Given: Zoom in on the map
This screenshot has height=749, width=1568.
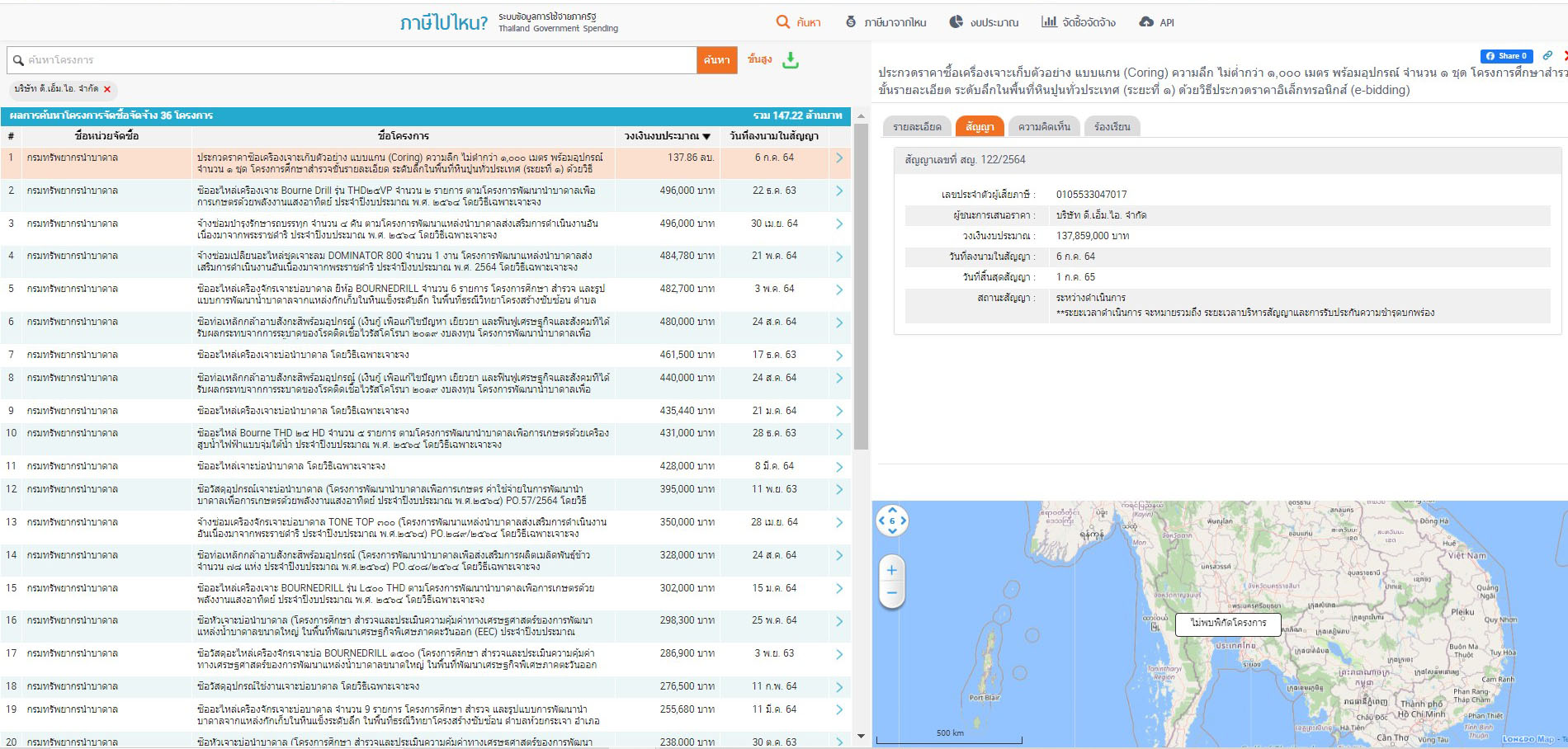Looking at the screenshot, I should 891,570.
